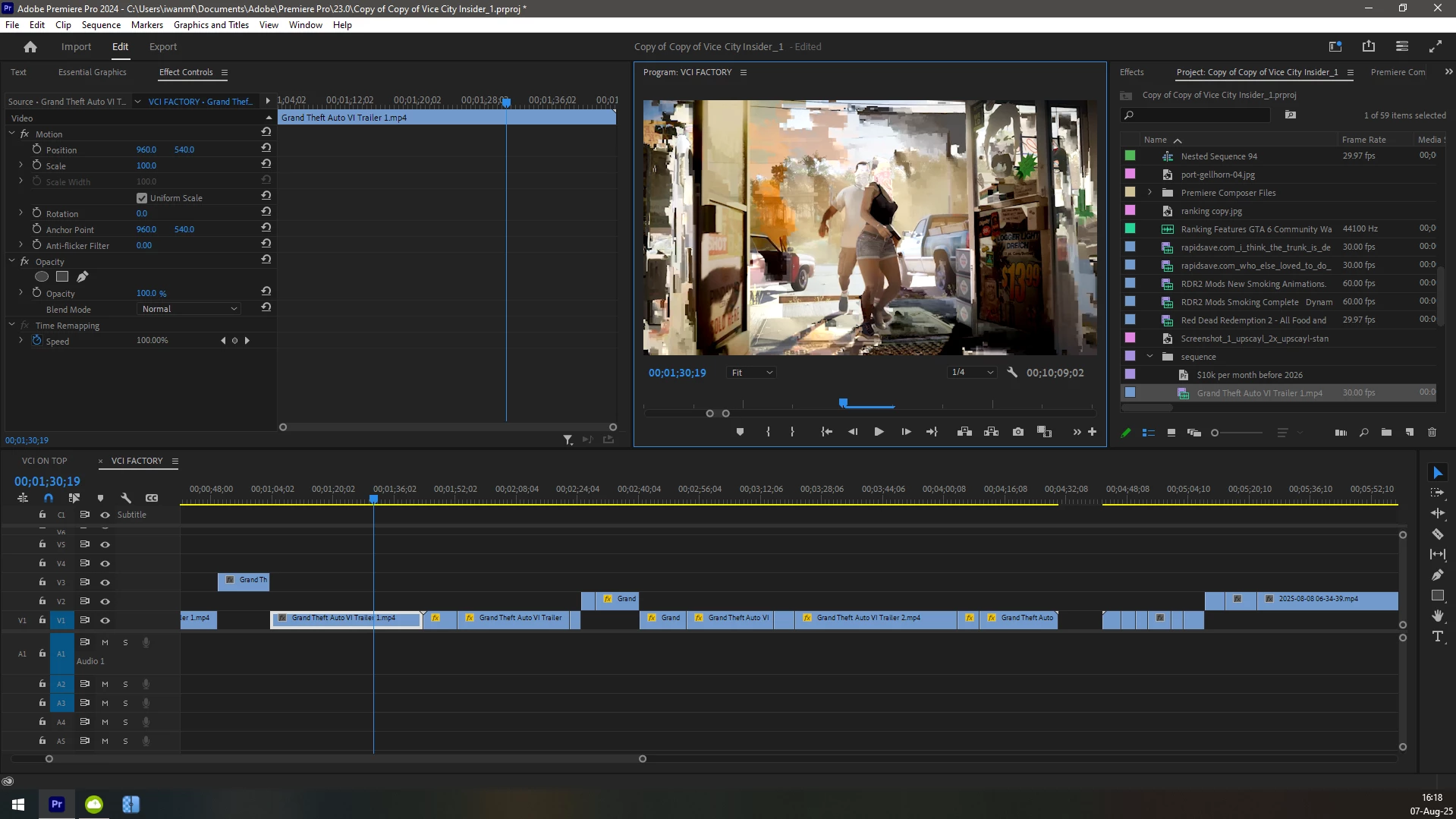Open the Blend Mode dropdown
1456x819 pixels.
(x=189, y=309)
